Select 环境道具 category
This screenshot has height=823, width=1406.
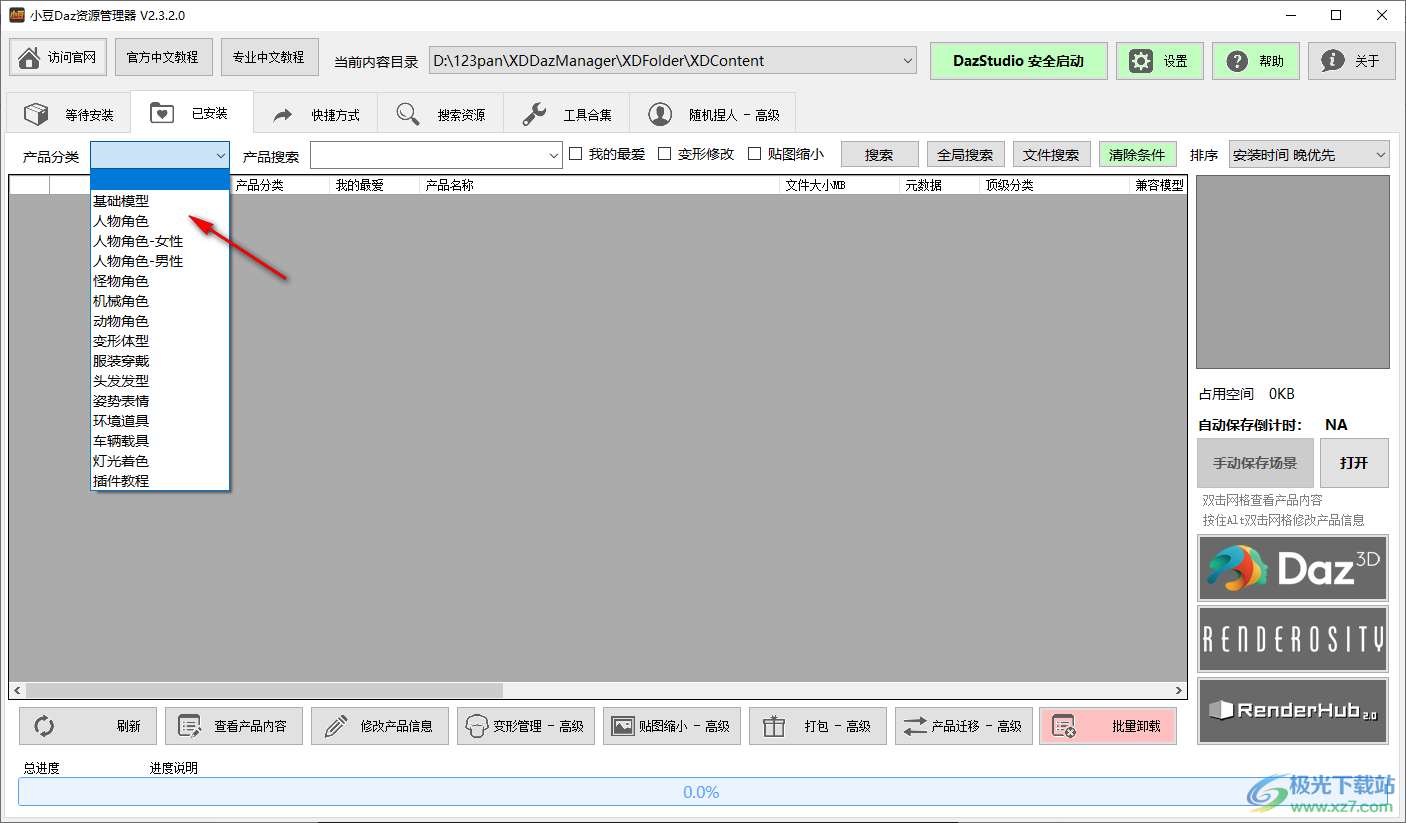pos(160,421)
